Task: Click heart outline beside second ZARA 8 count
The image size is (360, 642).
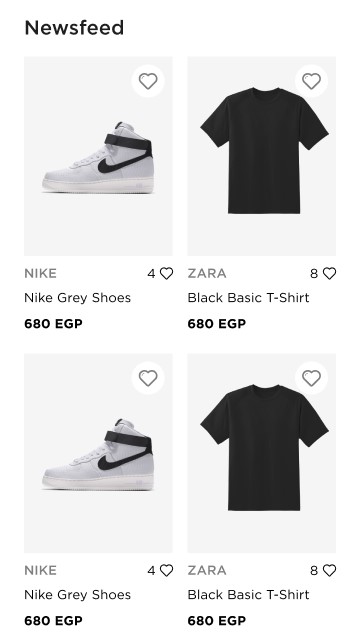Action: [329, 570]
